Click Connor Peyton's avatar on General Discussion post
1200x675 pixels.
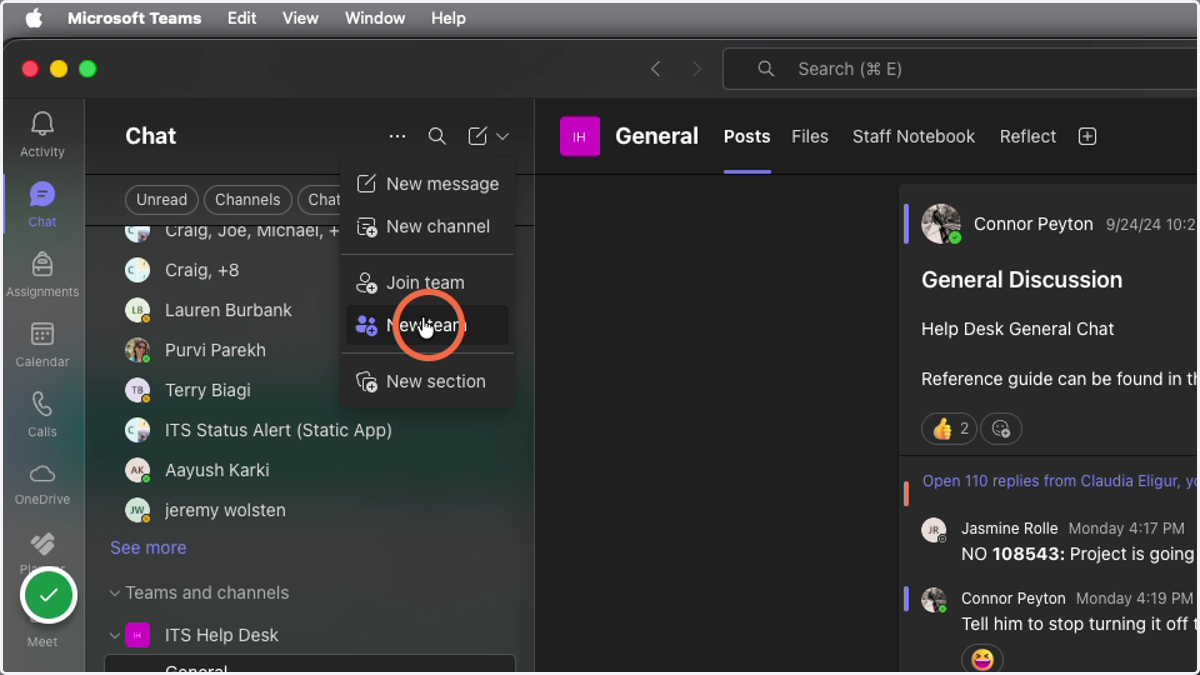point(941,224)
